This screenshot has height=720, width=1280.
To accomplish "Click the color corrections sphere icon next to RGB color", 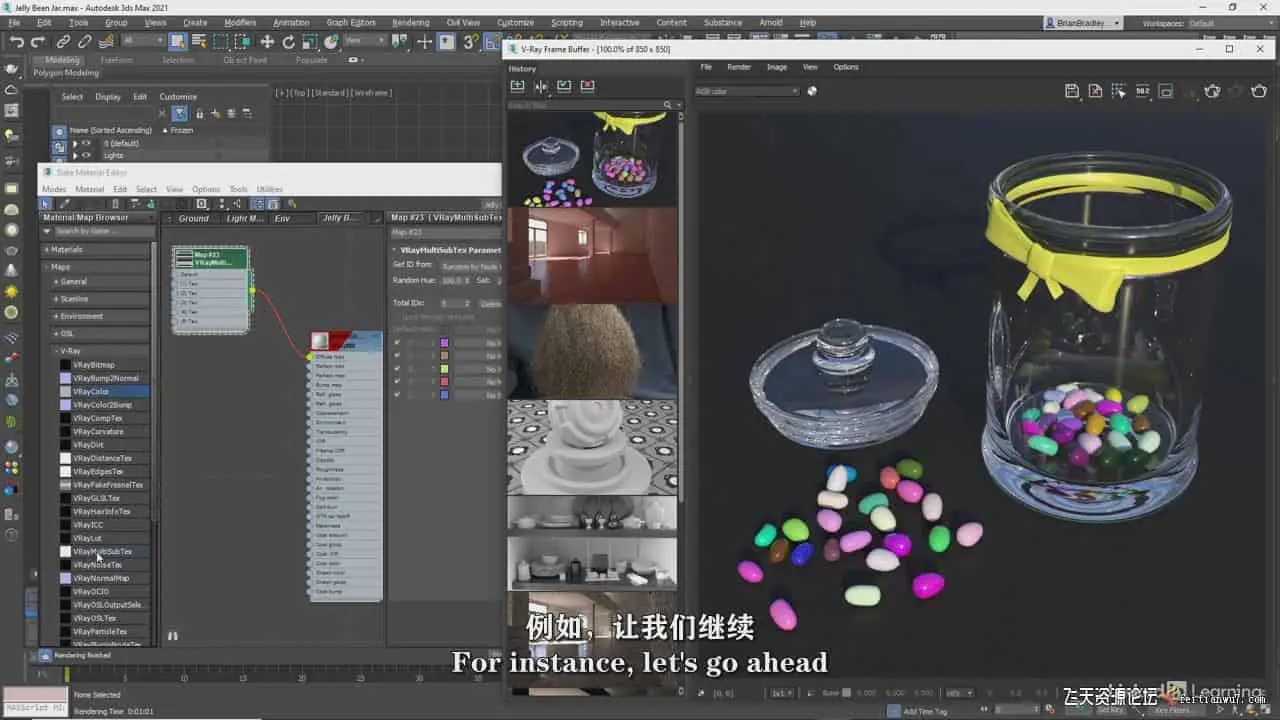I will (812, 91).
